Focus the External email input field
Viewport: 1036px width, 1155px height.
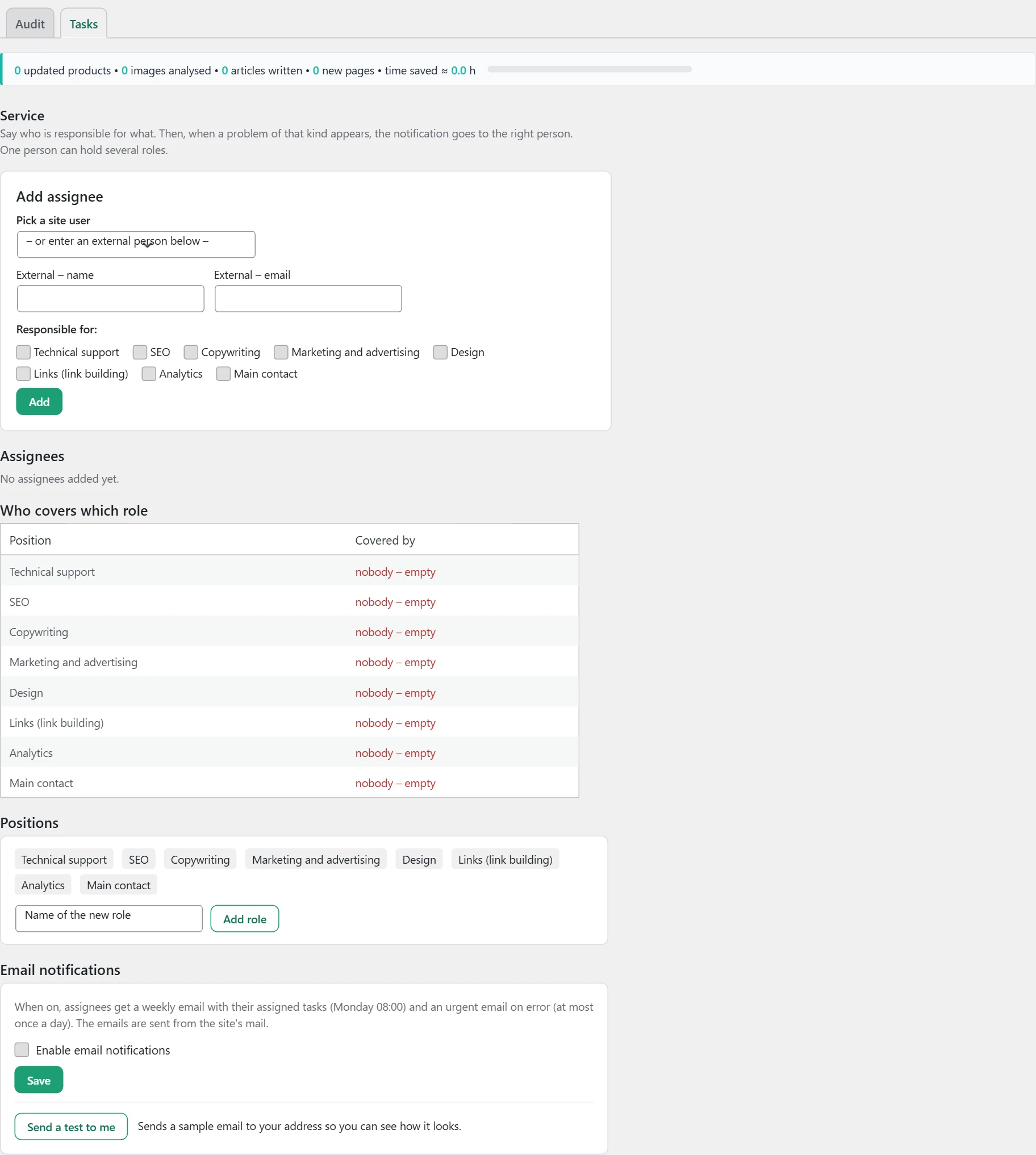pos(308,299)
